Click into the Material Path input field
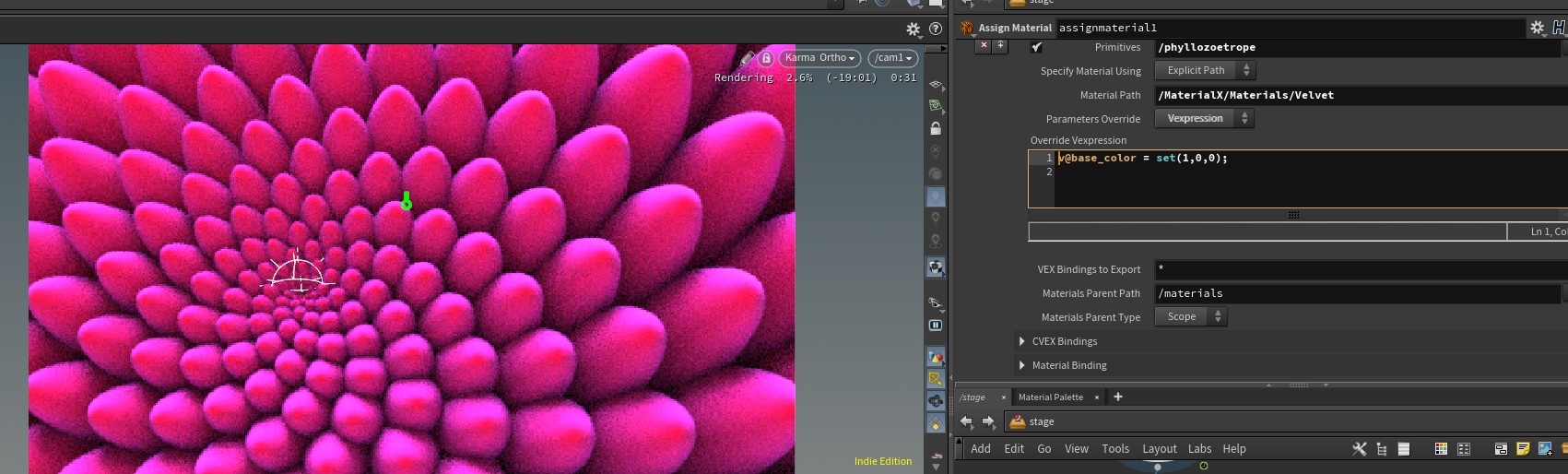1568x474 pixels. tap(1355, 95)
